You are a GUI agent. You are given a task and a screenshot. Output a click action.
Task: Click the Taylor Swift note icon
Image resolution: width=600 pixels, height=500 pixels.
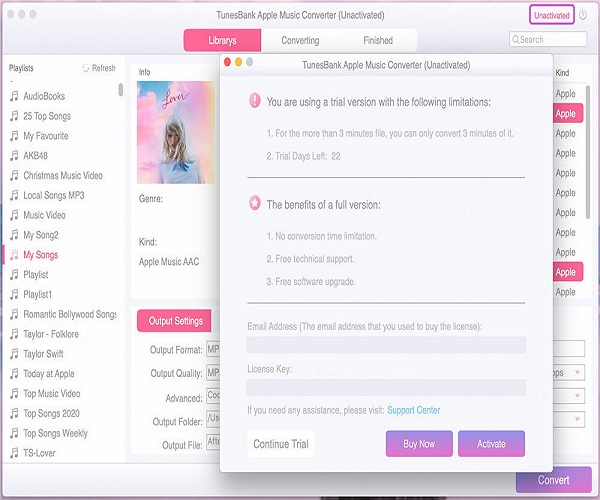pyautogui.click(x=14, y=354)
